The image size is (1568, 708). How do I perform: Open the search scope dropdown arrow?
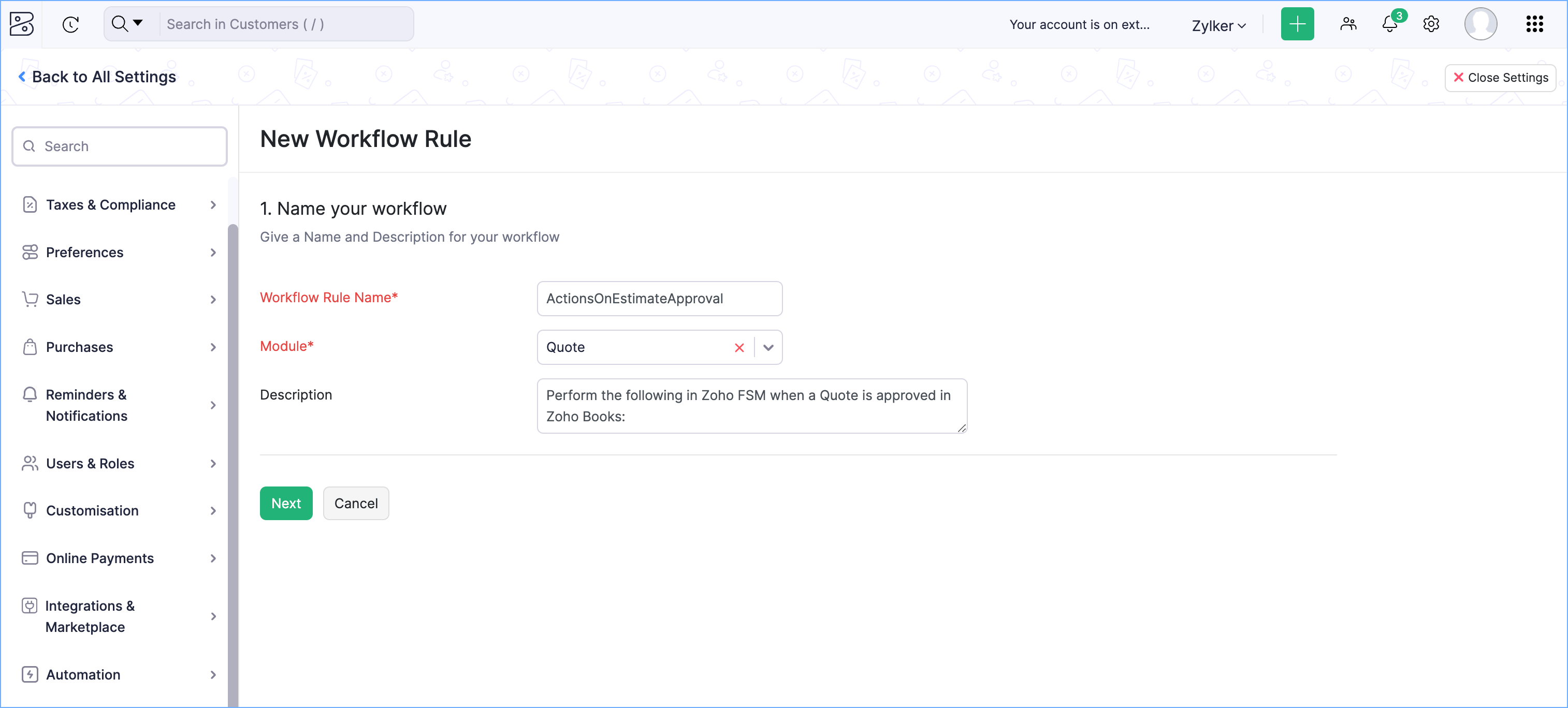pos(138,23)
